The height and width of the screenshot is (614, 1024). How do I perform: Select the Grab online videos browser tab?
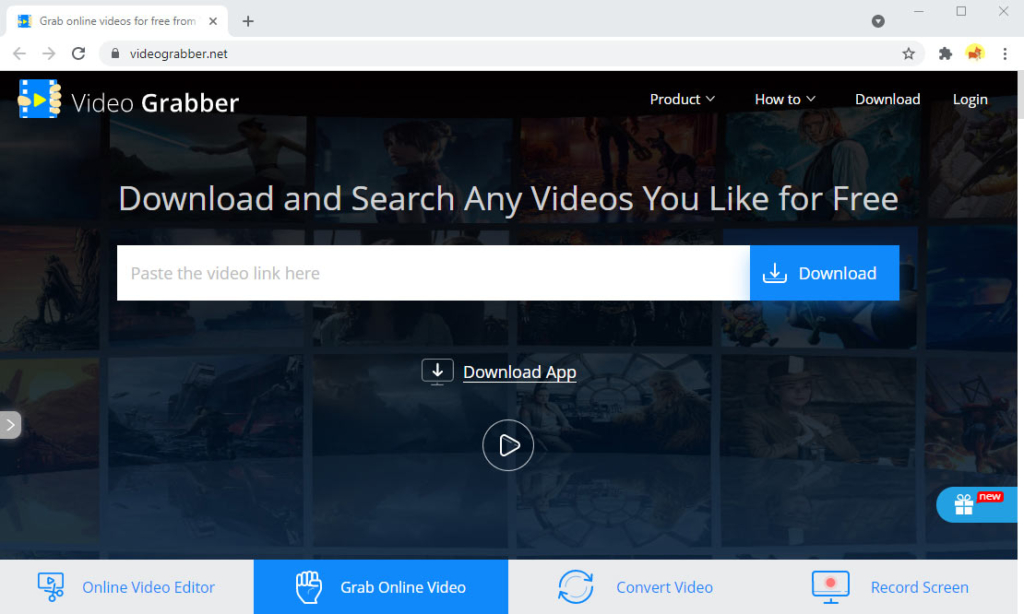pos(118,21)
